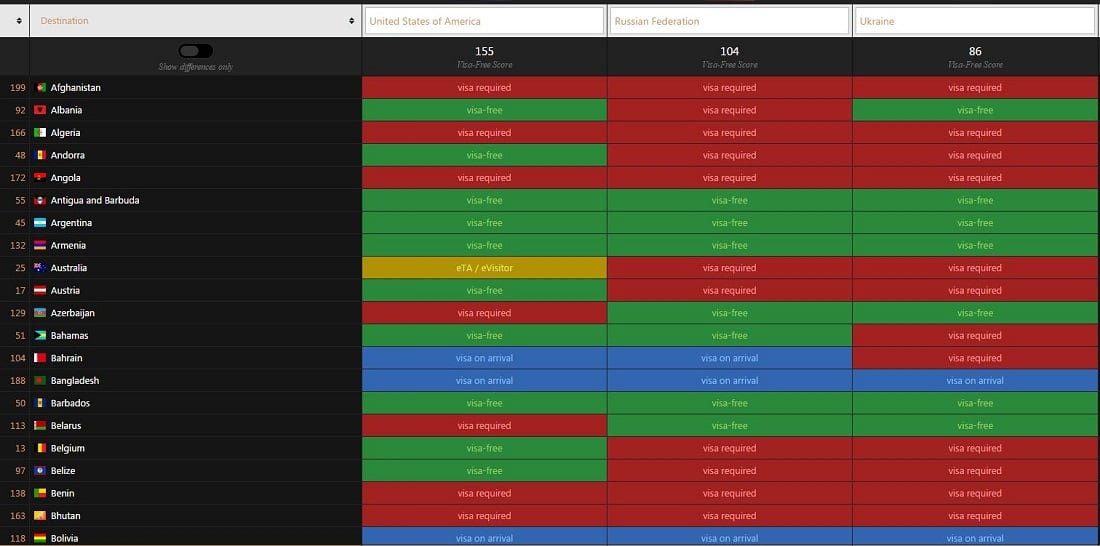The width and height of the screenshot is (1100, 546).
Task: Click Russia's visa-free cell for Argentina
Action: point(730,222)
